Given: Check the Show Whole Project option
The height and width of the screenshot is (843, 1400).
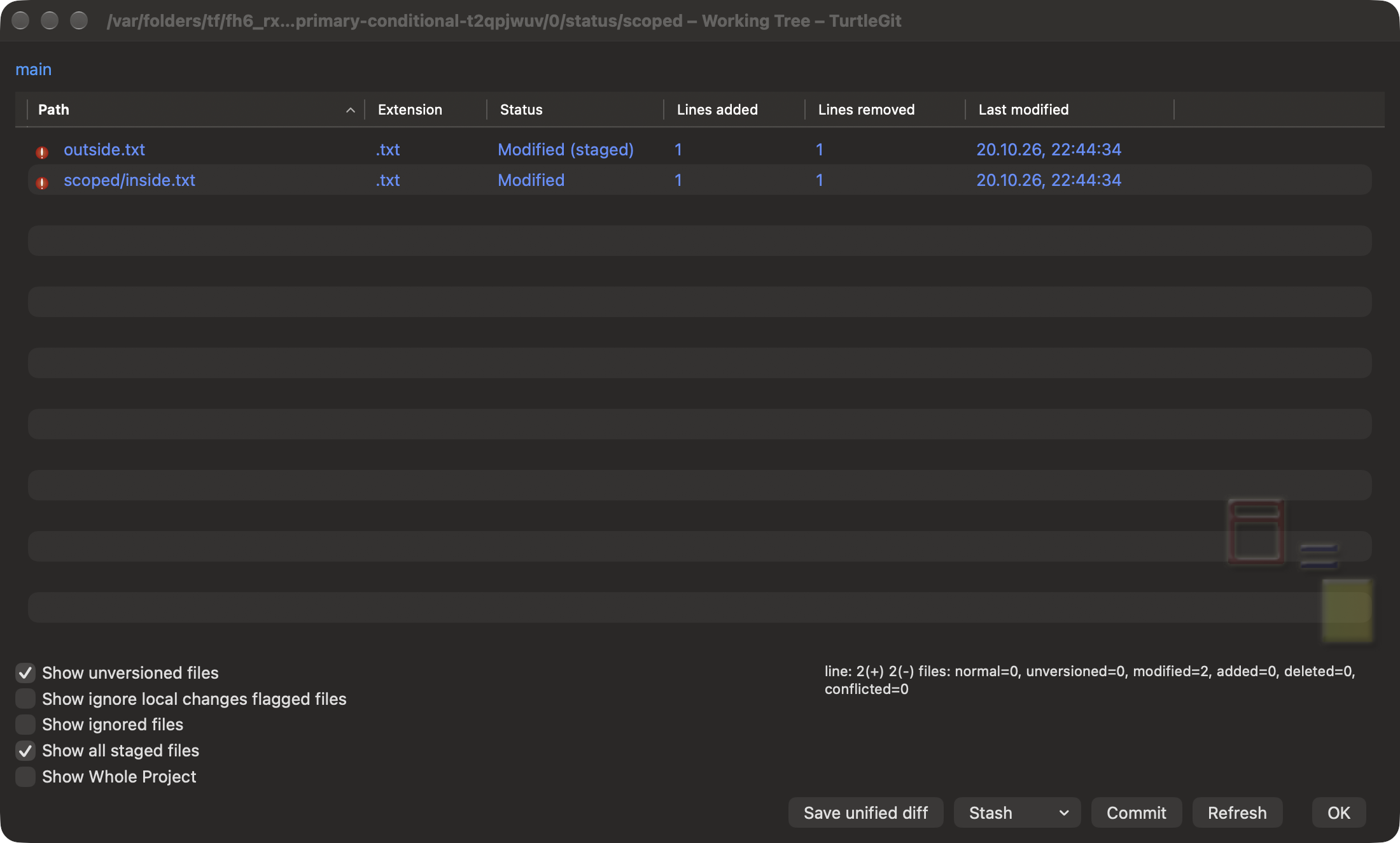Looking at the screenshot, I should [x=25, y=776].
